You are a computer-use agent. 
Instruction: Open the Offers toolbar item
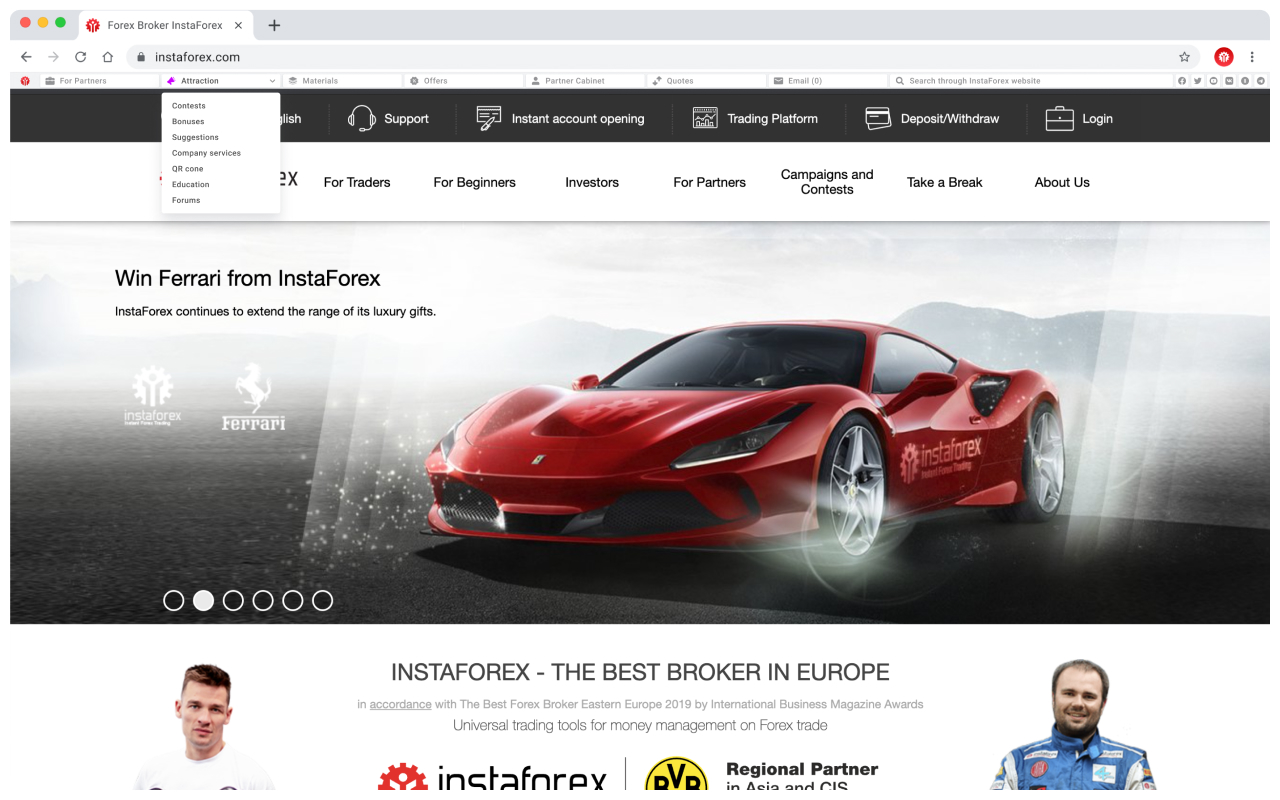click(x=465, y=80)
